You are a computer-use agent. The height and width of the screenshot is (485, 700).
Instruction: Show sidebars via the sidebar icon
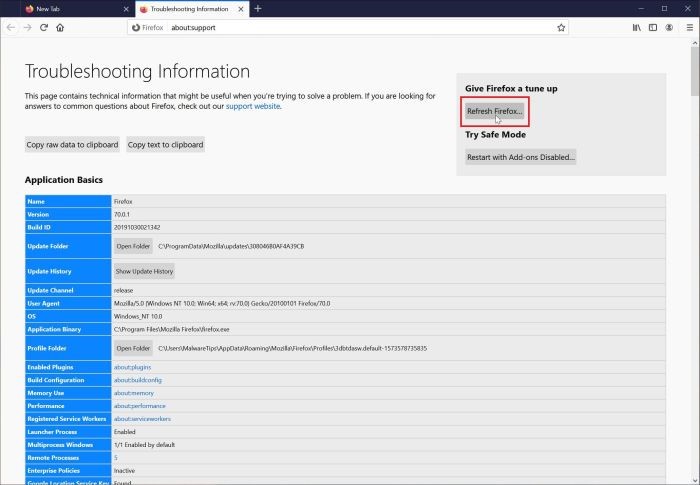653,28
